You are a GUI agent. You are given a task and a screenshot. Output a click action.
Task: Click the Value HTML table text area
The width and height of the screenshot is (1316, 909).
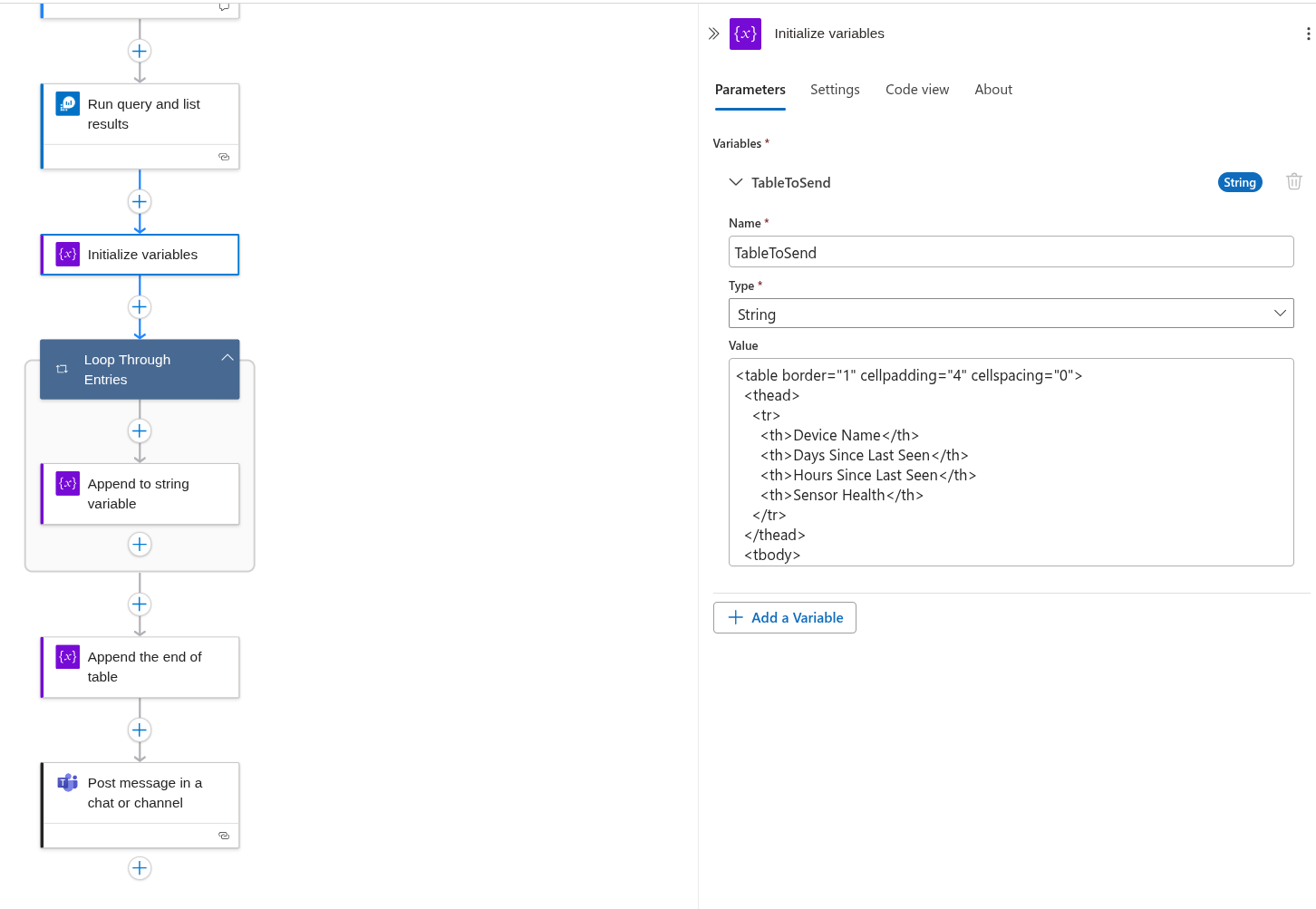[x=1011, y=462]
